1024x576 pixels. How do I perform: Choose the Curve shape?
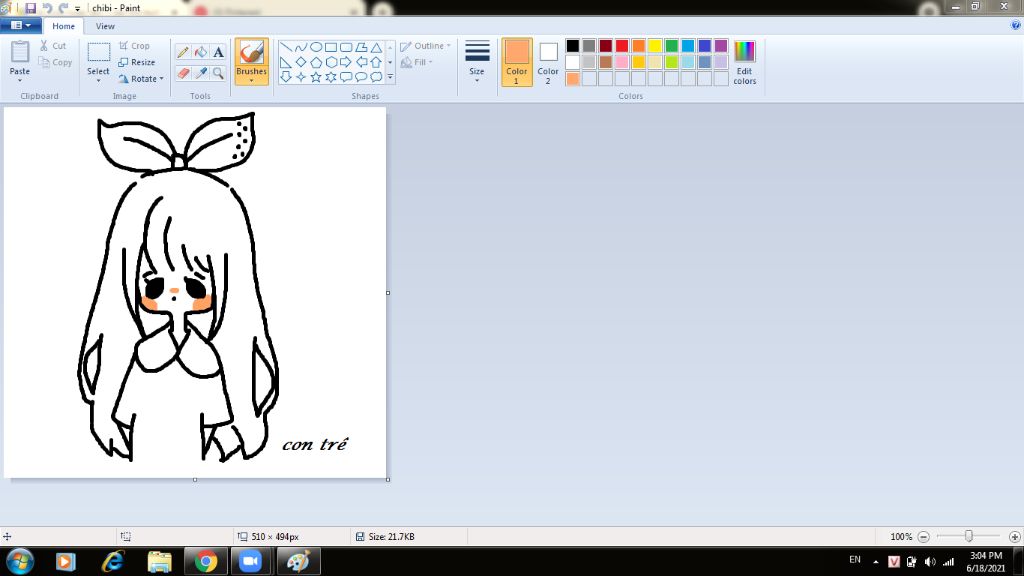[x=300, y=48]
